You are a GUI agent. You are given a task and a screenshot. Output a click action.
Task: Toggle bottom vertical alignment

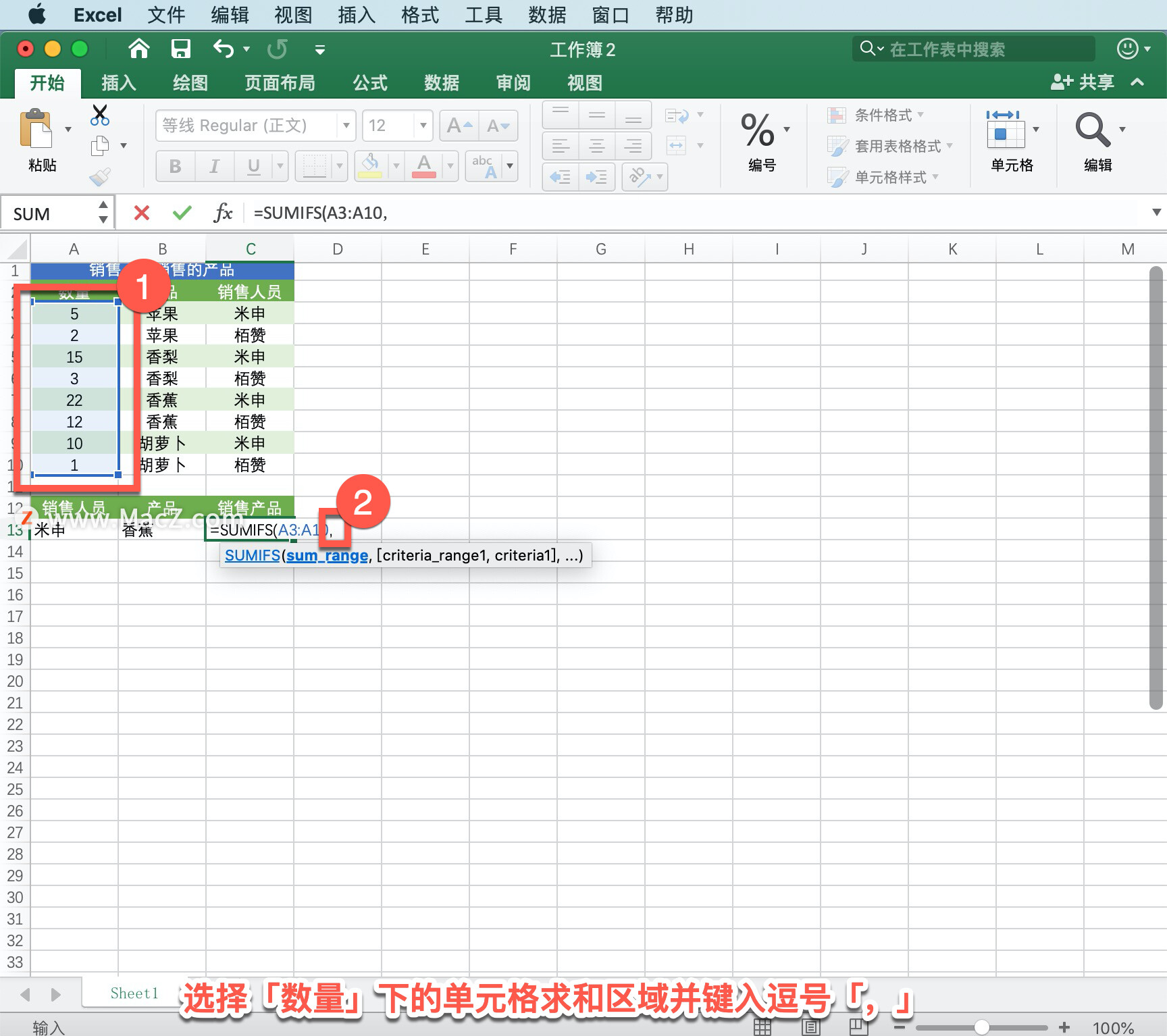(x=633, y=115)
